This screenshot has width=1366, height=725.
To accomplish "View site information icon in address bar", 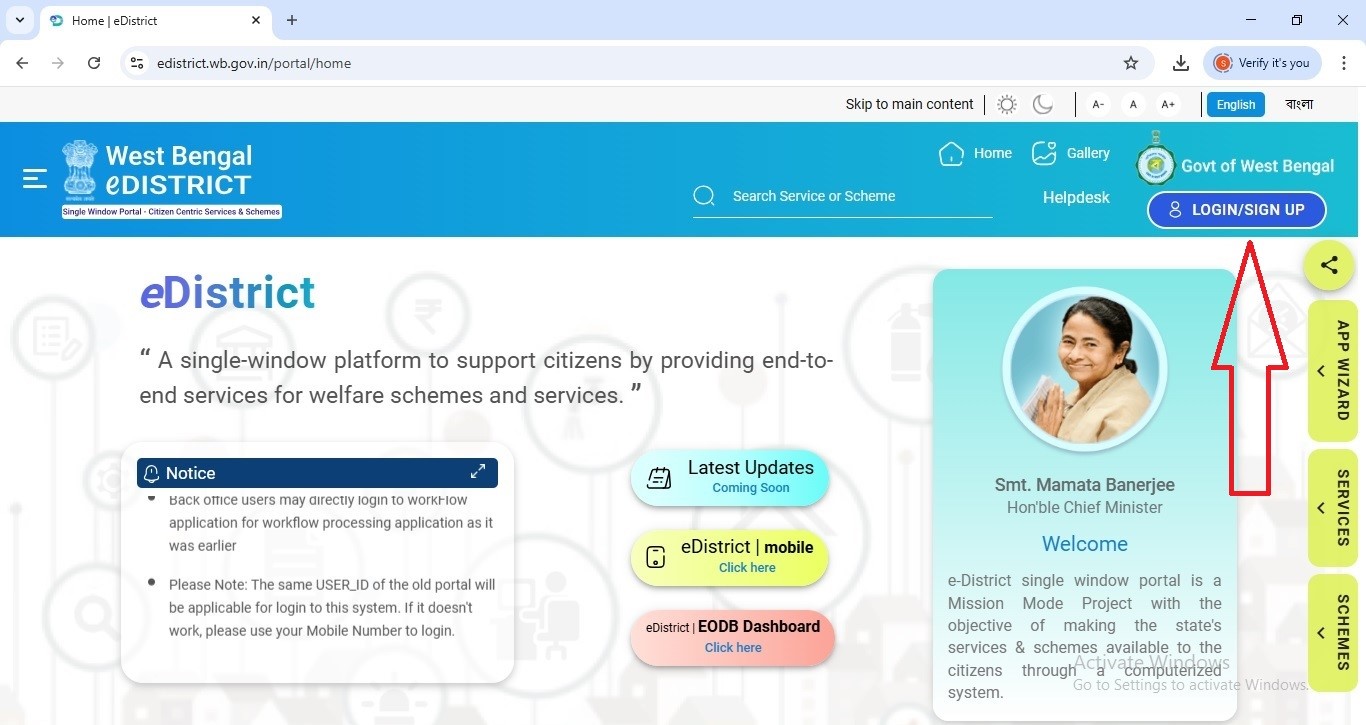I will (x=138, y=63).
